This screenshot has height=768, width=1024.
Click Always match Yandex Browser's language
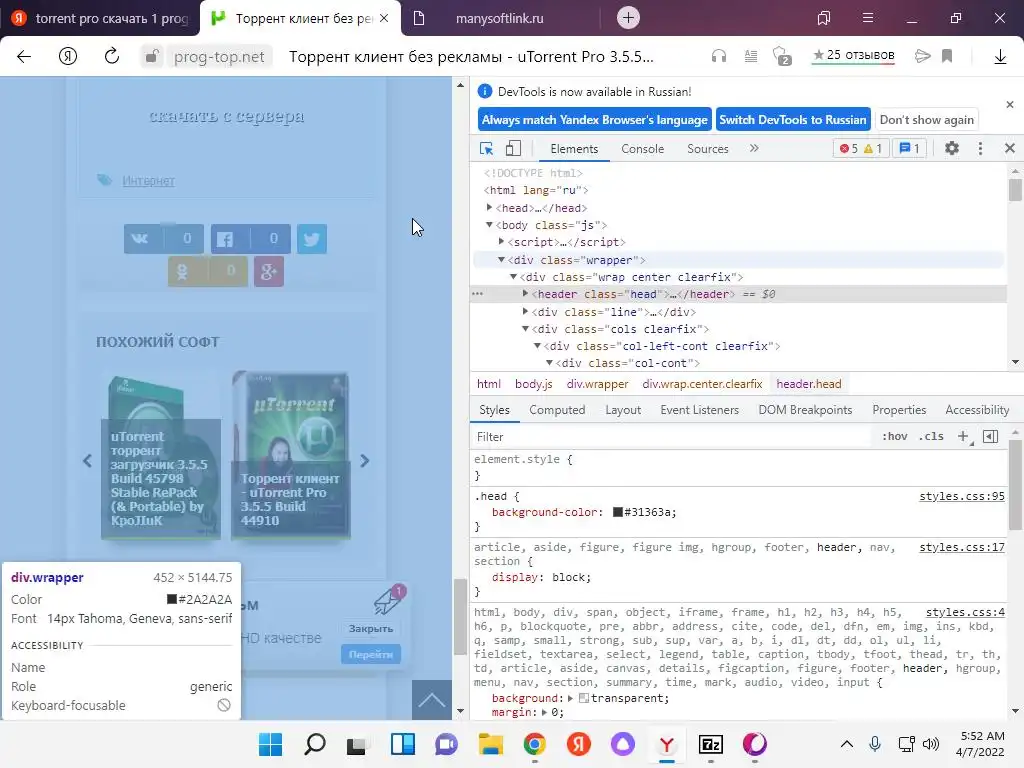[x=594, y=120]
